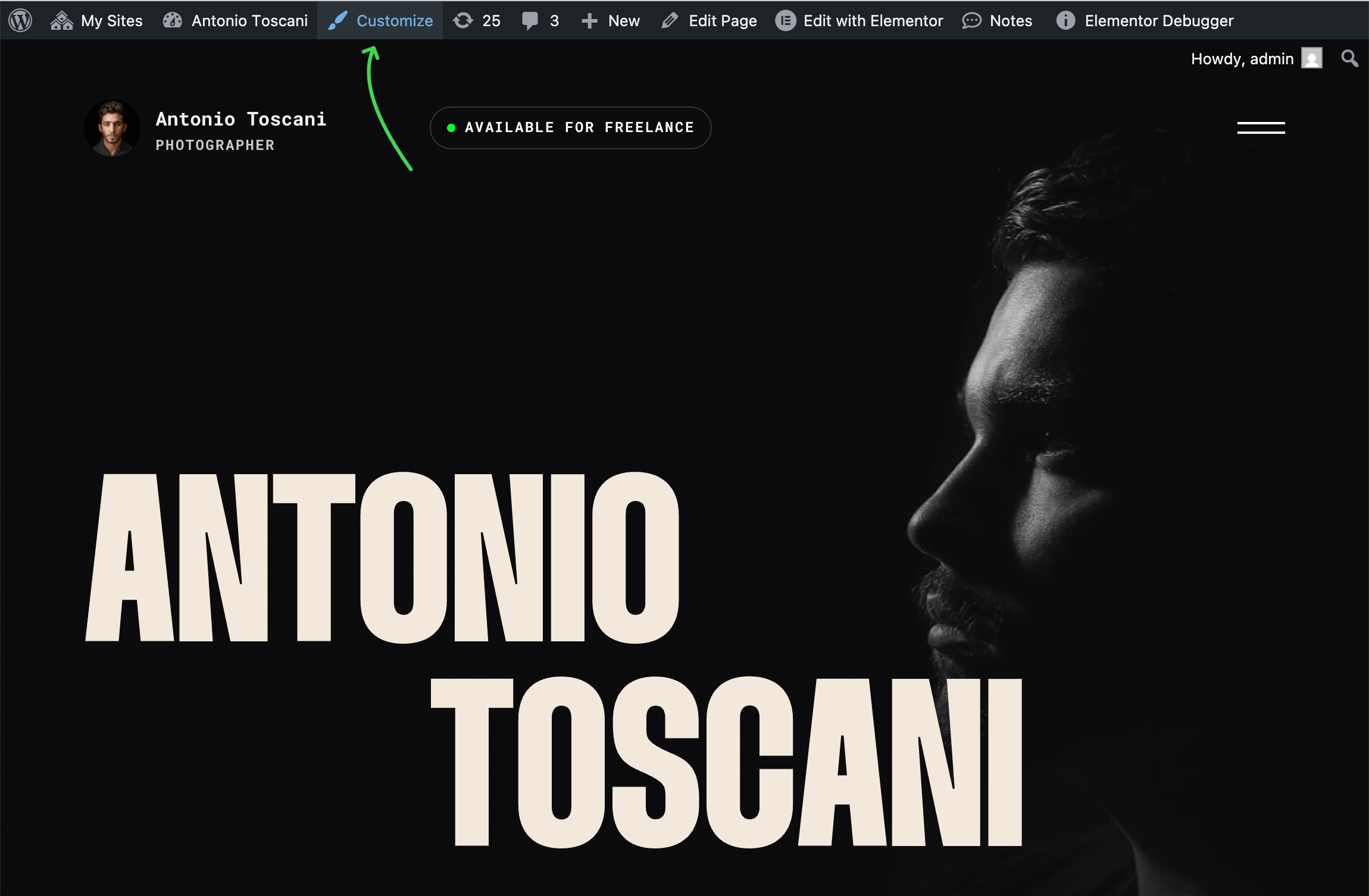Click the WordPress logo icon
Viewport: 1369px width, 896px height.
click(x=20, y=20)
